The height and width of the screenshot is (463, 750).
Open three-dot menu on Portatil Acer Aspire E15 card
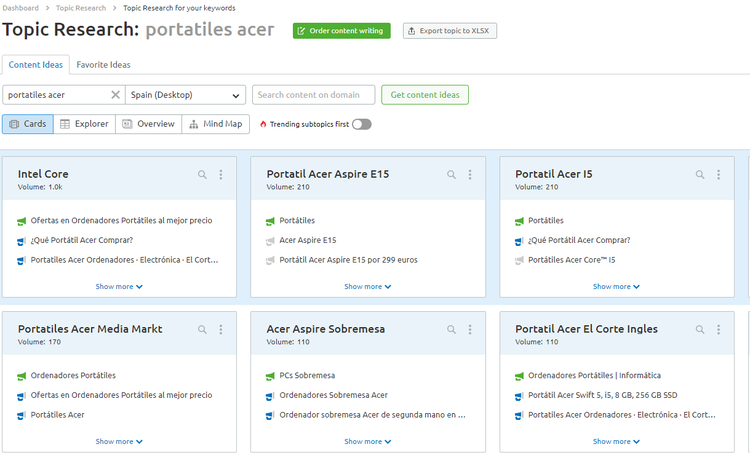coord(470,175)
